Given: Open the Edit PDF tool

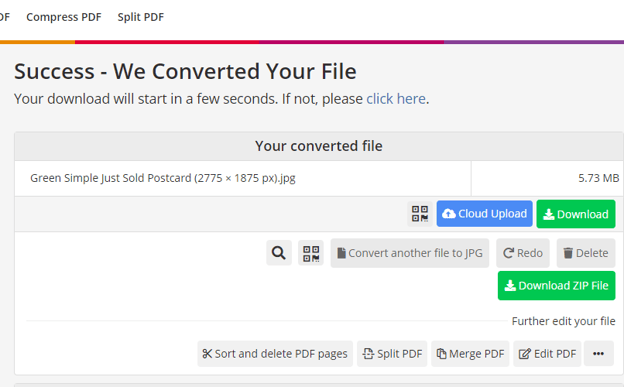Looking at the screenshot, I should coord(547,354).
